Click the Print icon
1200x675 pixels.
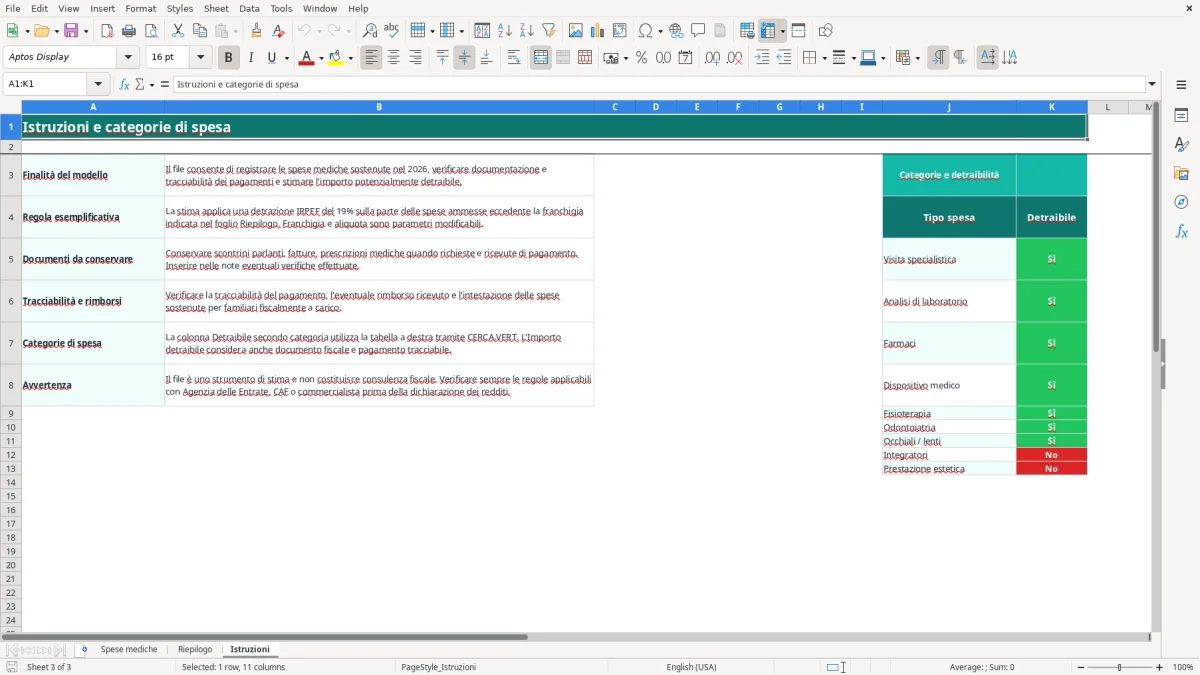(129, 31)
